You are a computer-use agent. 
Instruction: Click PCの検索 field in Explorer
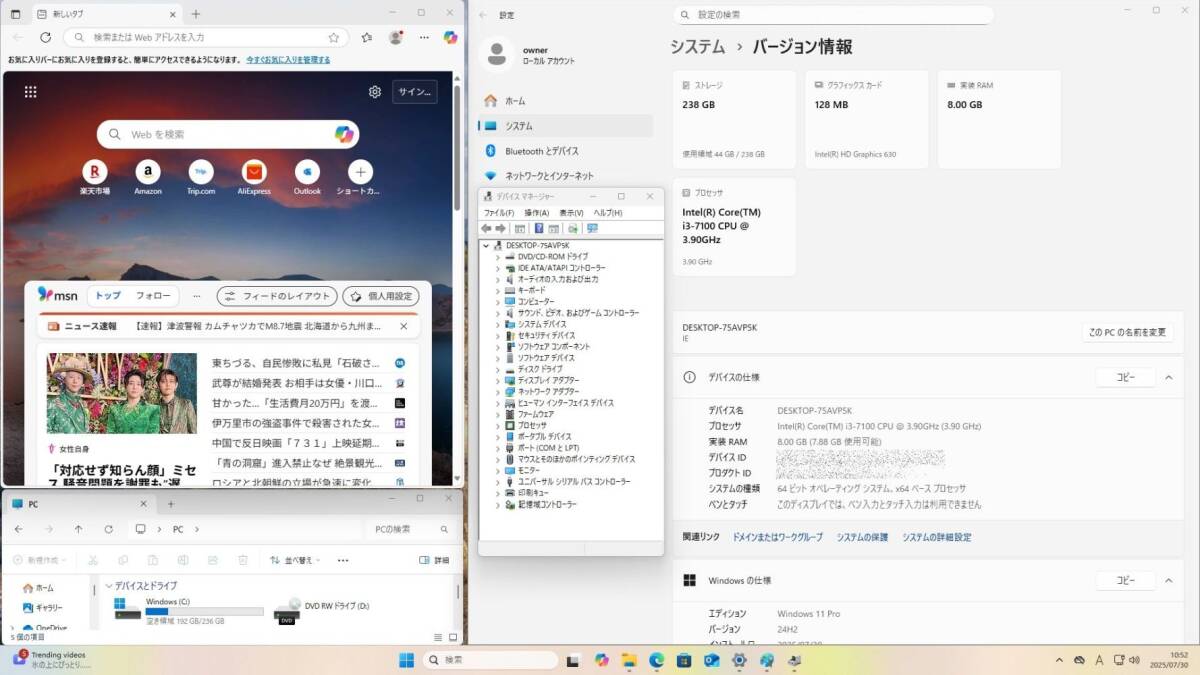point(411,529)
